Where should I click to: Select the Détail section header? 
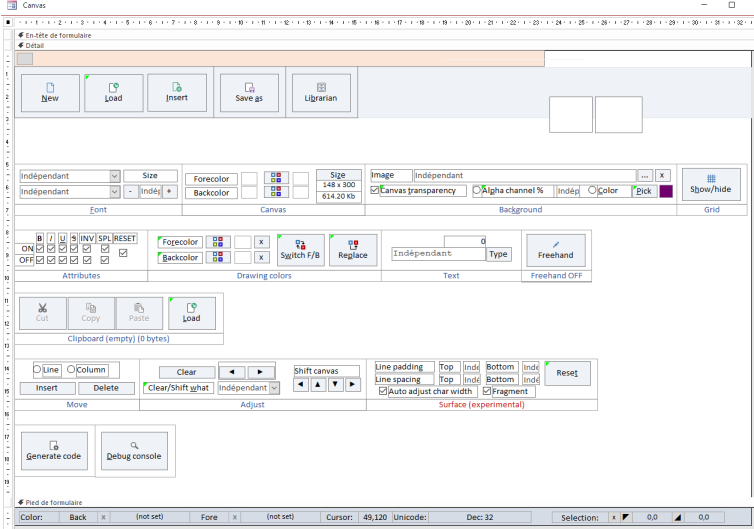[384, 45]
